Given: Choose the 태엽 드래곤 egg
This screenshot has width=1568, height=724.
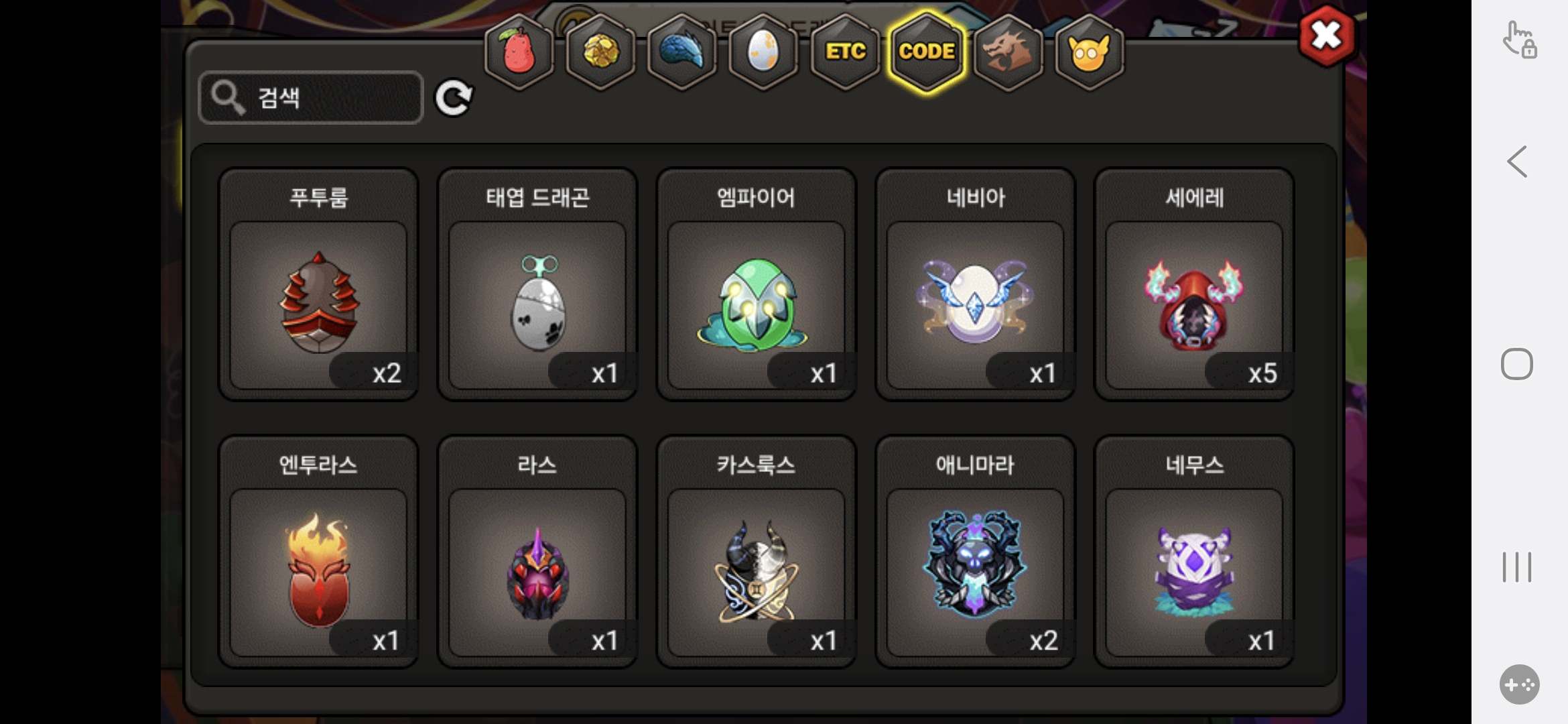Looking at the screenshot, I should pyautogui.click(x=537, y=284).
